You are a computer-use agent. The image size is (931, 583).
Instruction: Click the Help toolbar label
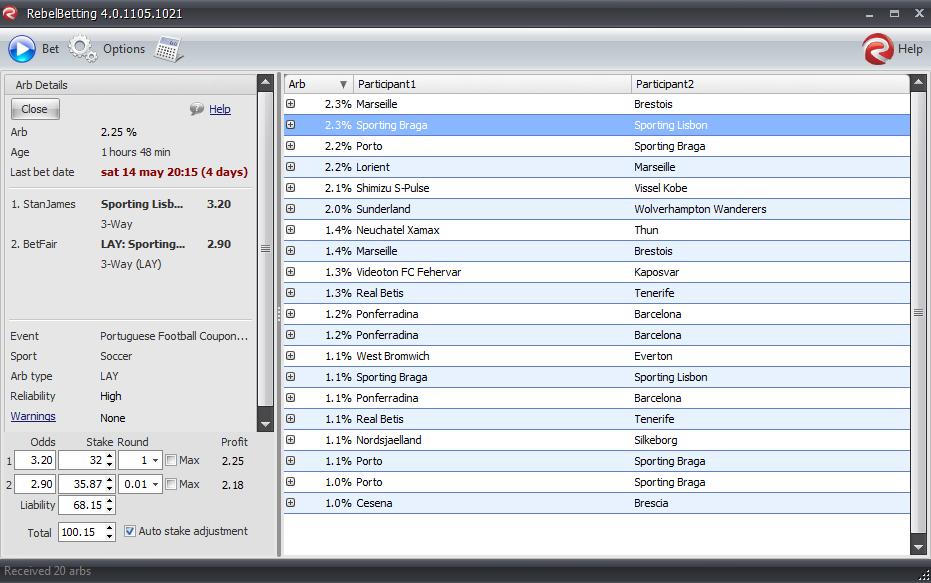[910, 49]
